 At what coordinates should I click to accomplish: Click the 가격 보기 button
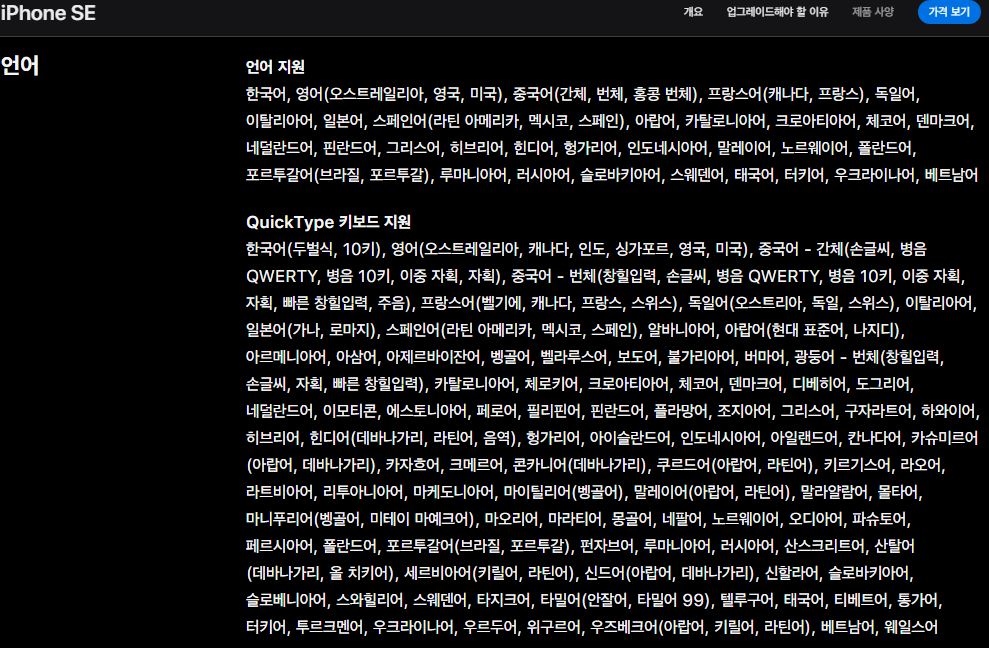pos(949,12)
